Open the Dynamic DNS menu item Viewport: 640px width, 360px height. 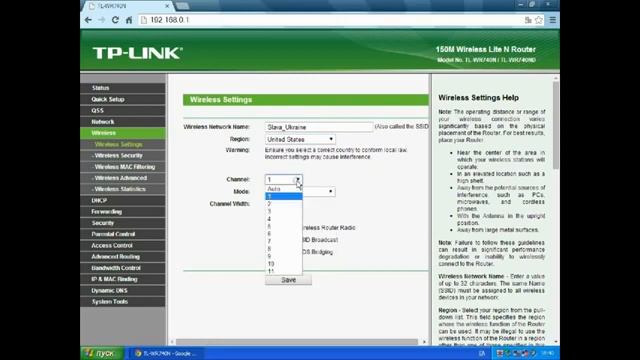(x=123, y=290)
